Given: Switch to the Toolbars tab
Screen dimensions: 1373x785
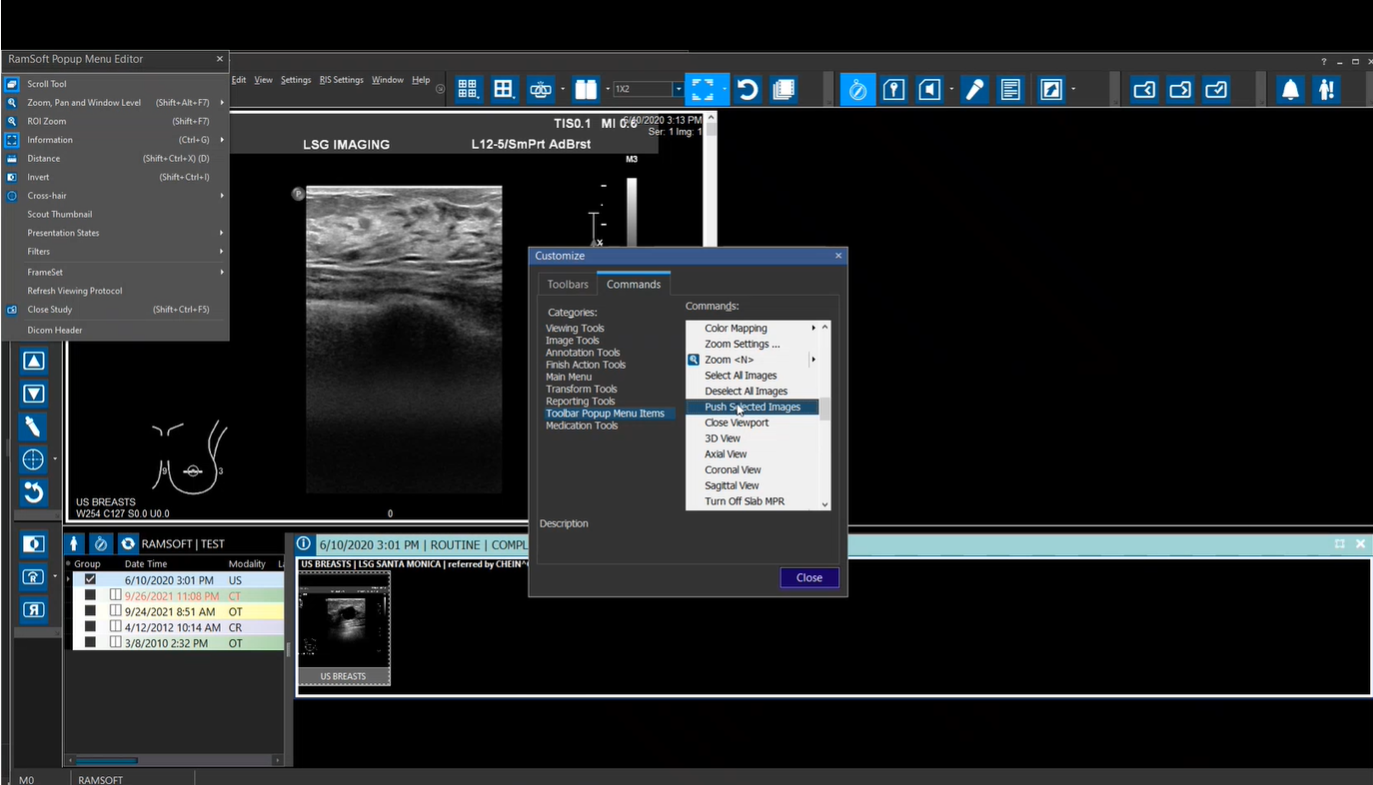Looking at the screenshot, I should coord(567,284).
